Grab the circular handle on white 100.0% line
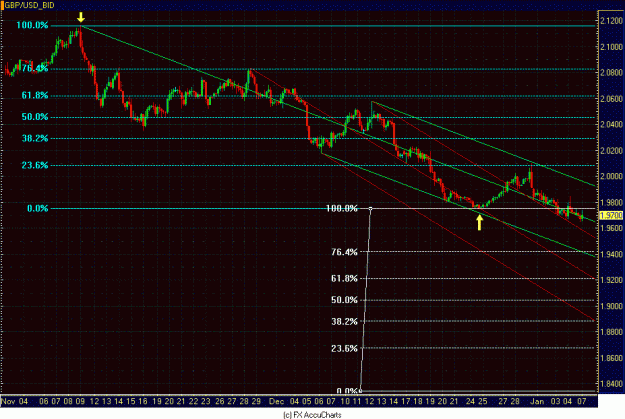Viewport: 625px width, 419px height. [x=370, y=209]
